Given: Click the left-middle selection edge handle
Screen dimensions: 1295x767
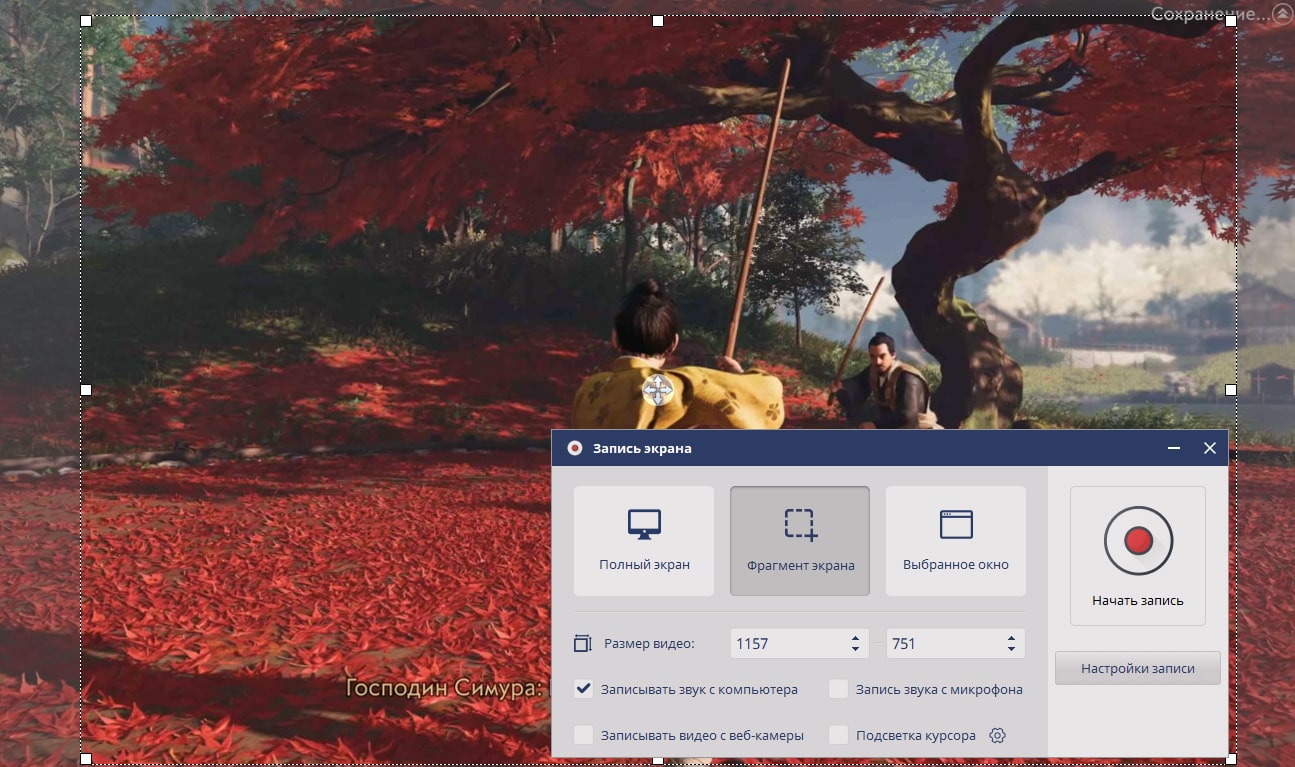Looking at the screenshot, I should coord(85,390).
